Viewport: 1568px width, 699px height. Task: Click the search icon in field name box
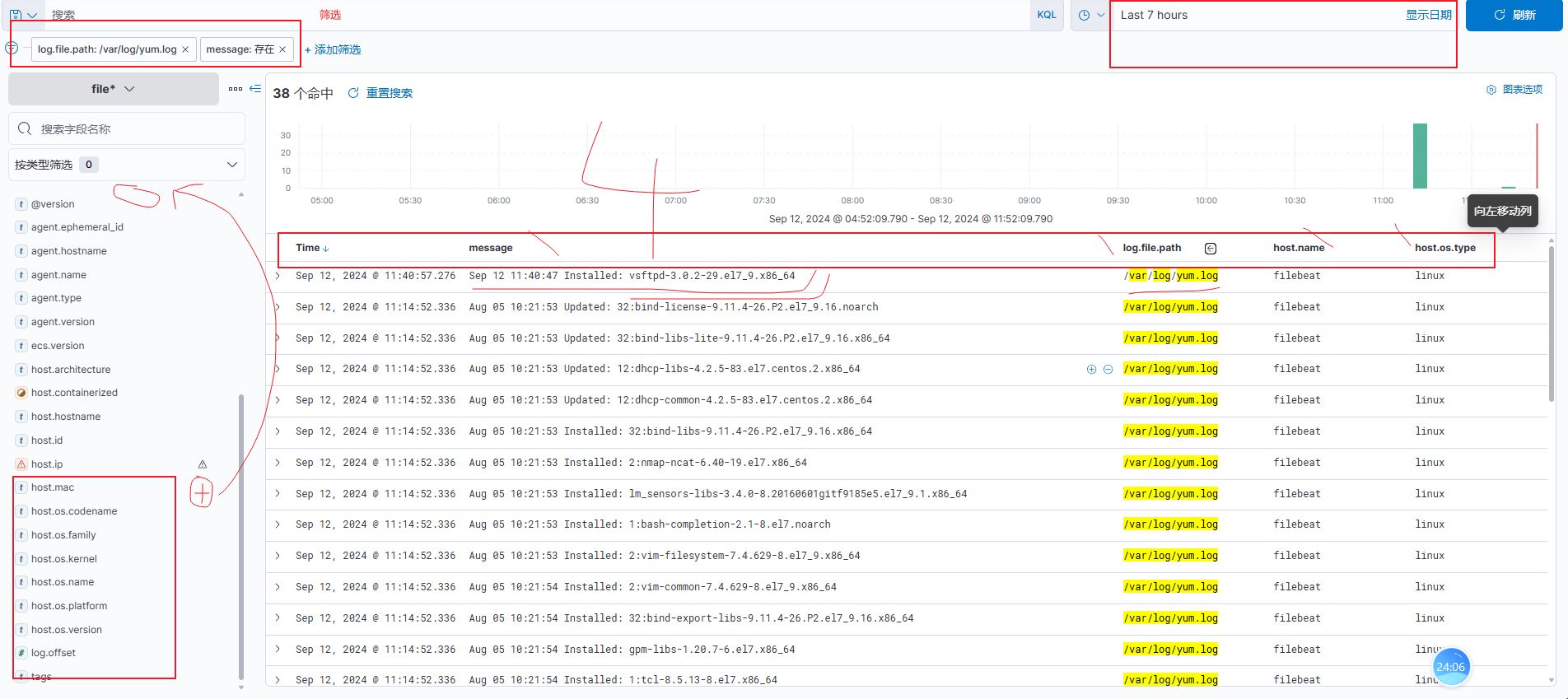point(25,129)
